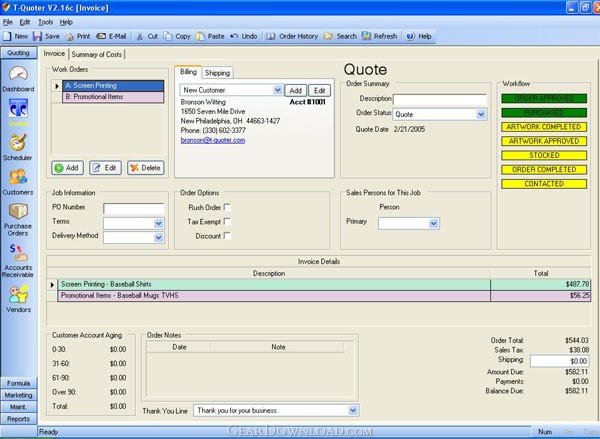Click the Save floppy disk icon
Viewport: 600px width, 439px height.
37,36
